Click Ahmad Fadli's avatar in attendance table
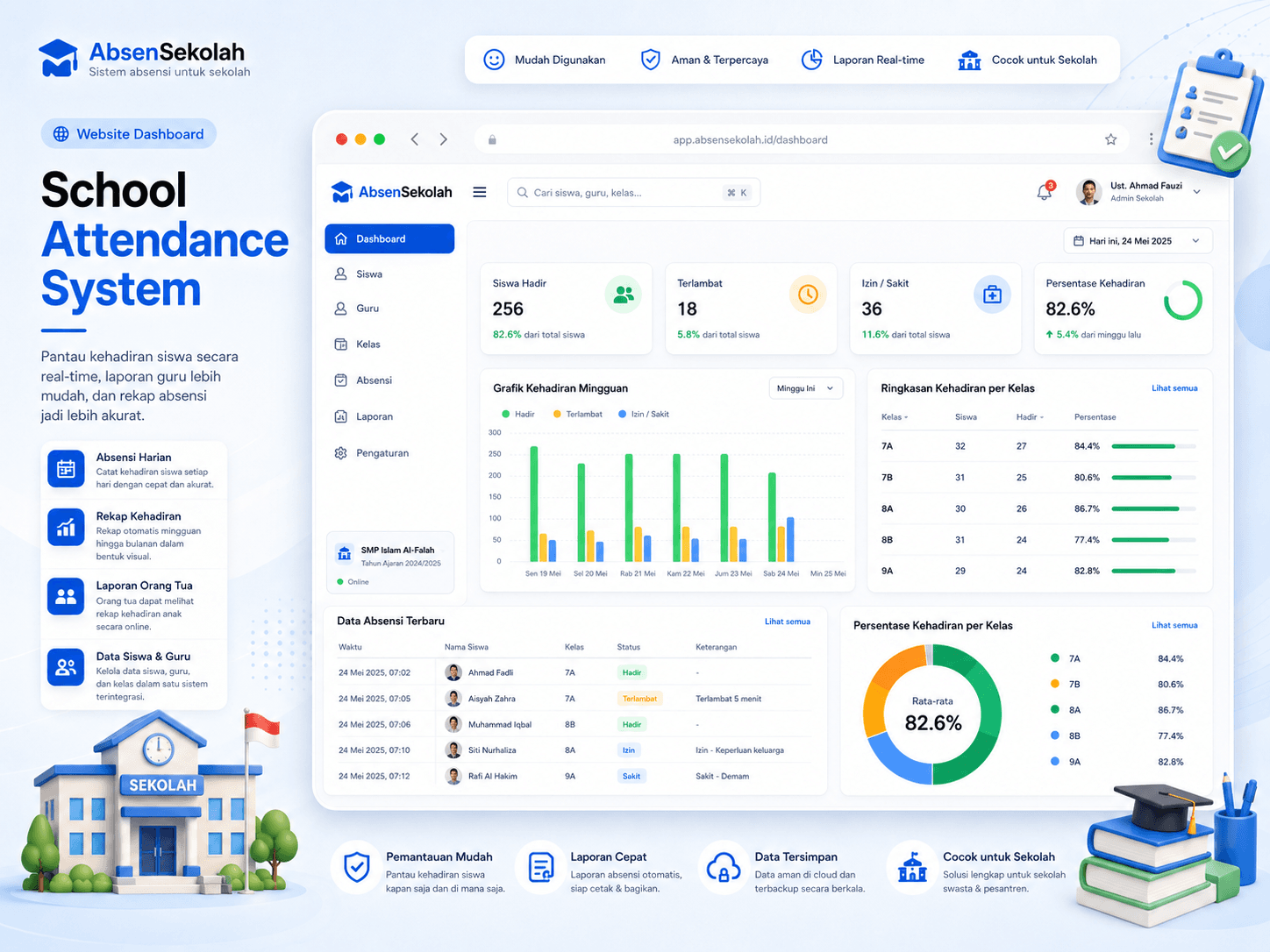The image size is (1270, 952). click(x=453, y=672)
